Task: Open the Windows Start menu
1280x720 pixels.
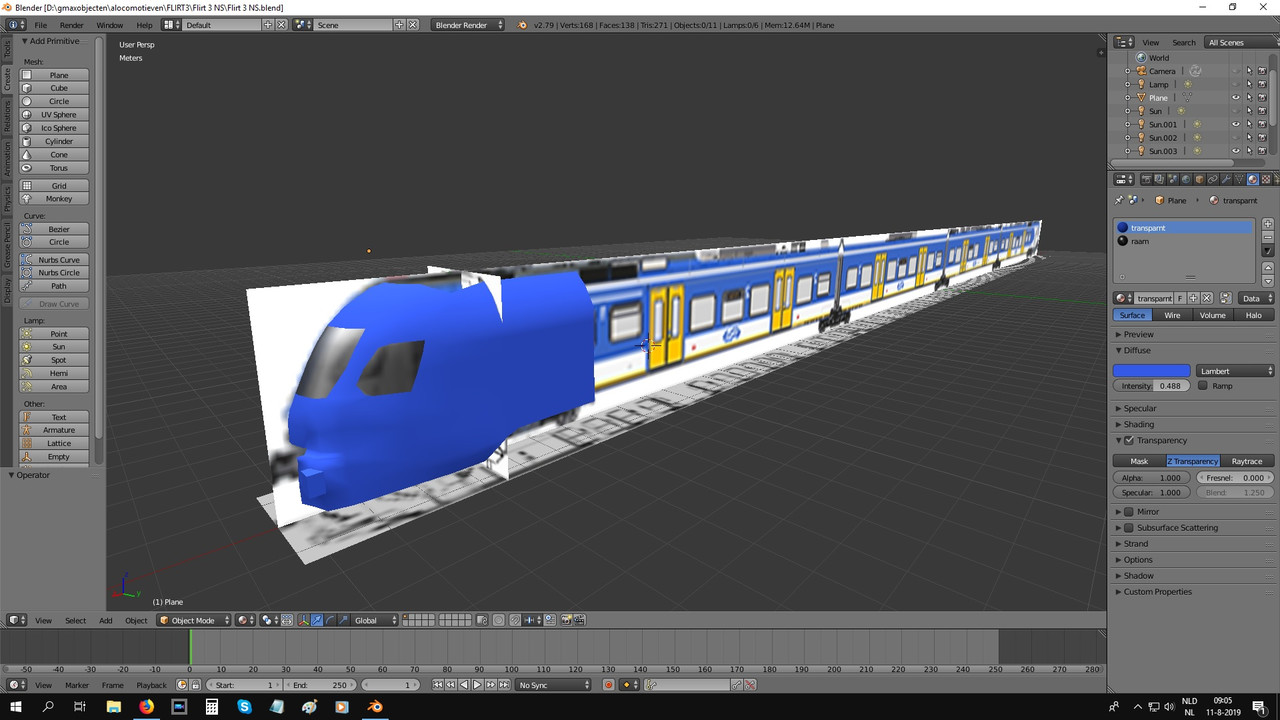Action: pos(16,706)
